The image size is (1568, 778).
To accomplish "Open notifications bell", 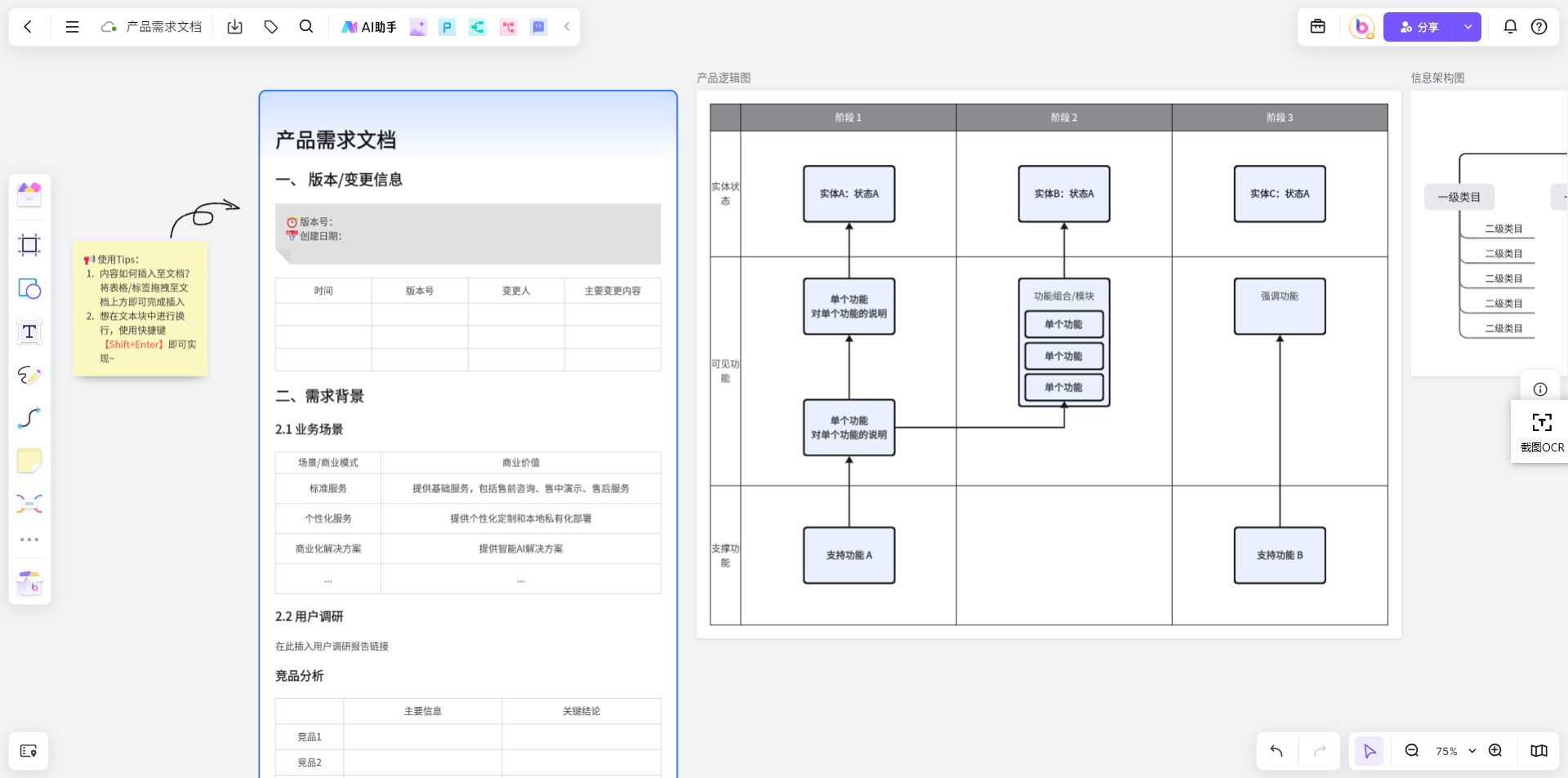I will (x=1510, y=27).
